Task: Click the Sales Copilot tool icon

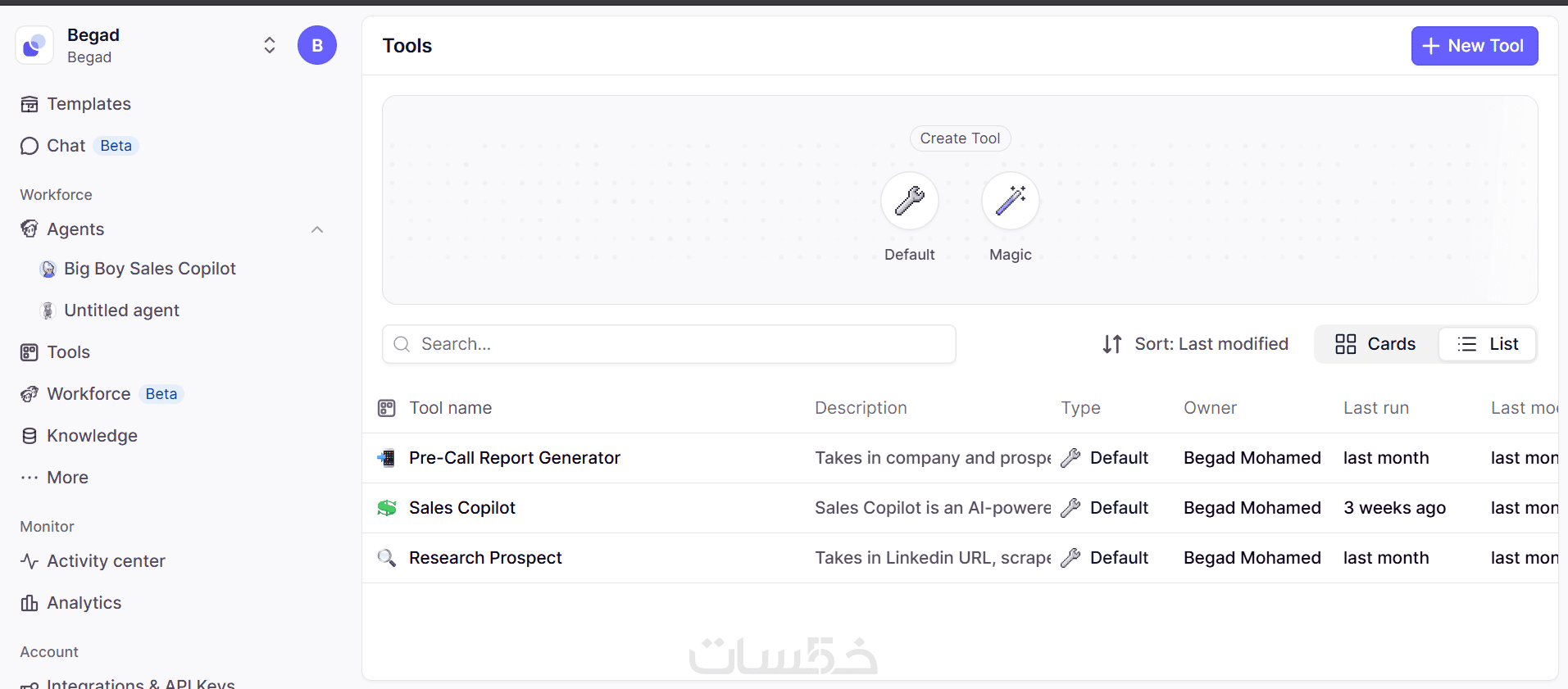Action: (386, 508)
